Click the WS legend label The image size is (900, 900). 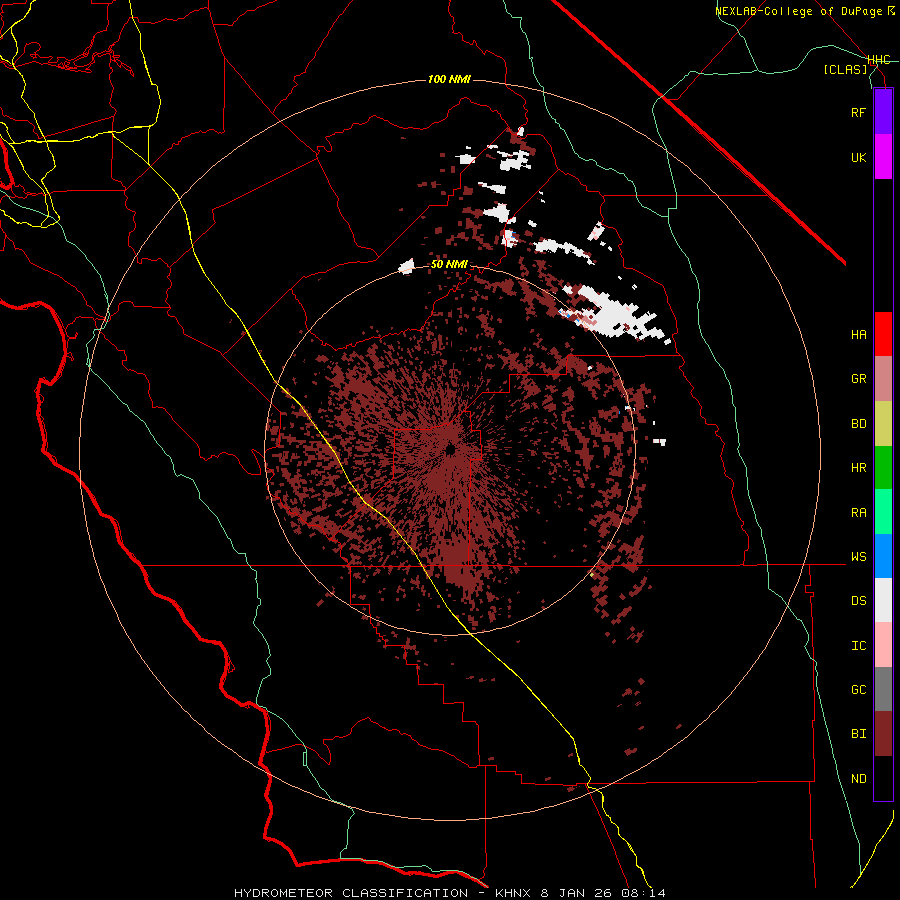tap(858, 557)
